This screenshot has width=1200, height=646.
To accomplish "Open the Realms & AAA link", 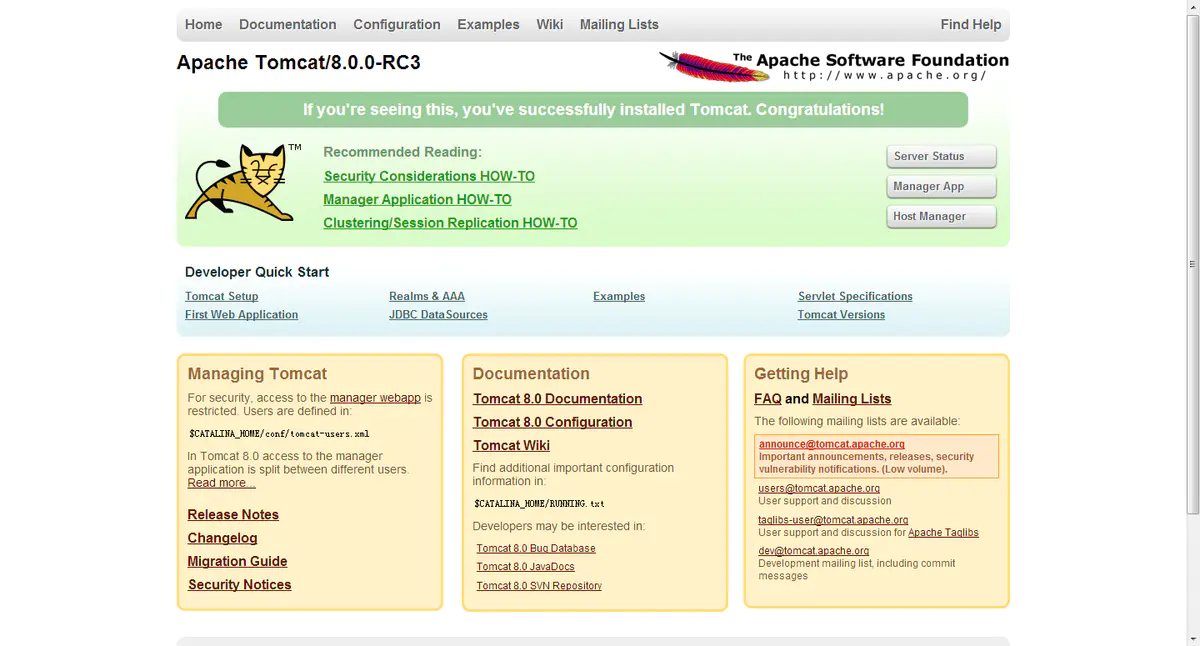I will click(427, 296).
